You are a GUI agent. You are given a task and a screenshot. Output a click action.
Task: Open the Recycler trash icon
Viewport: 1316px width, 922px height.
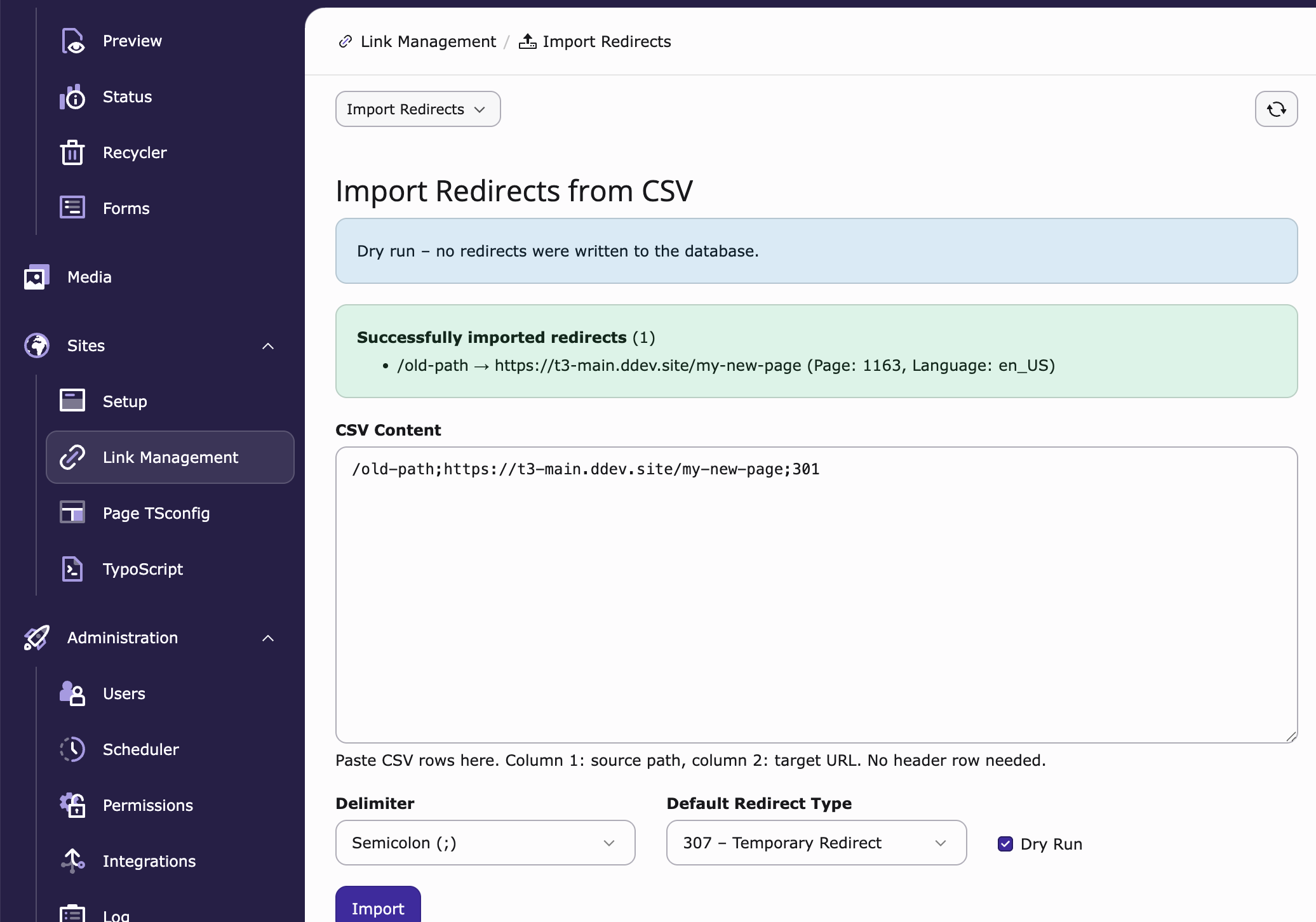(x=72, y=152)
